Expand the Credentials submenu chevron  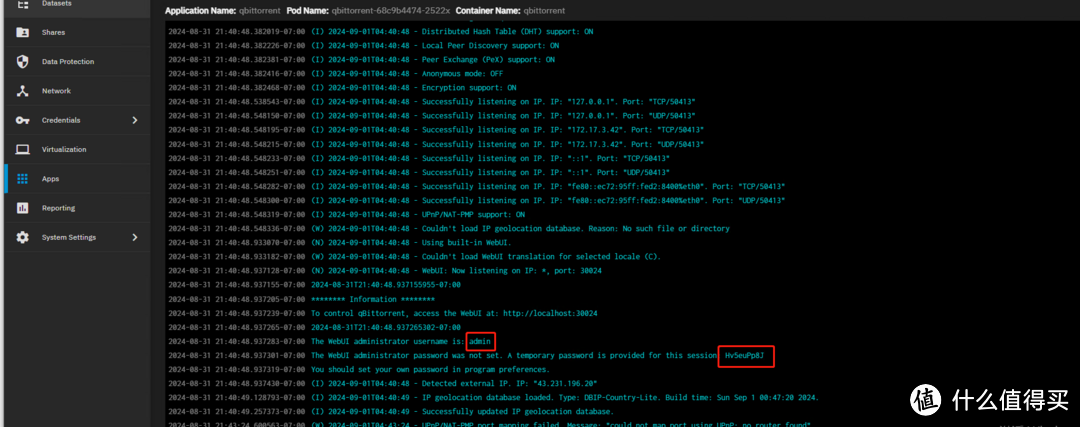pos(135,120)
